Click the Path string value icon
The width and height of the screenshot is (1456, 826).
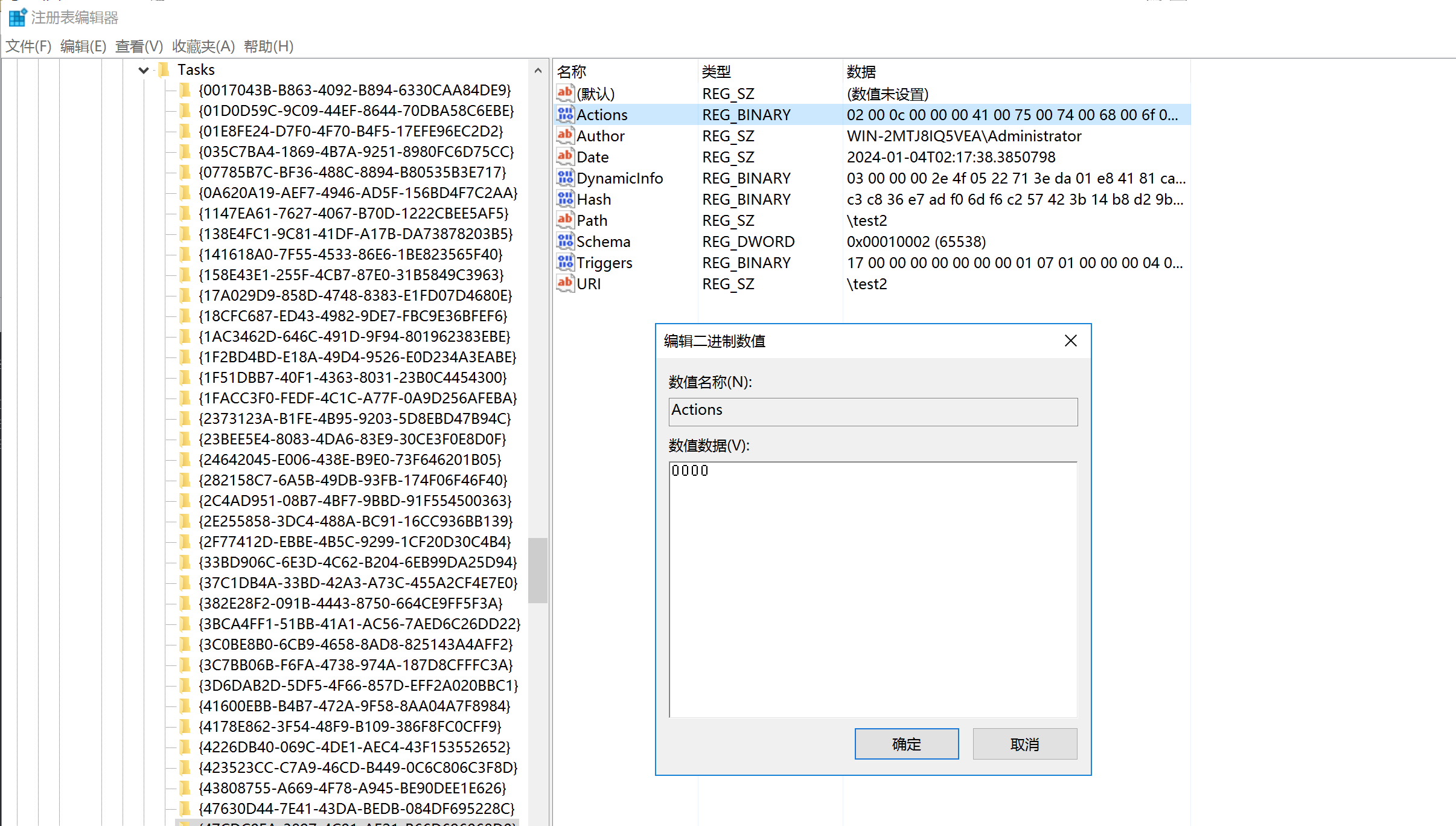point(565,220)
